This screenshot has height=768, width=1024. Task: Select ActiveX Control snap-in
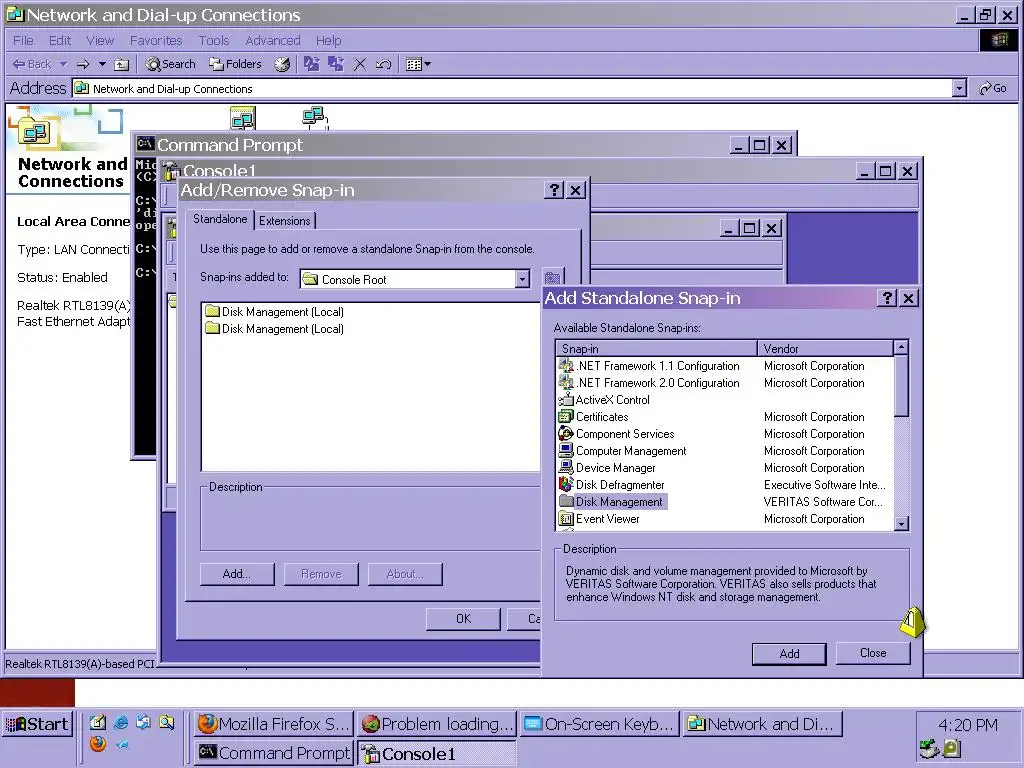tap(605, 400)
